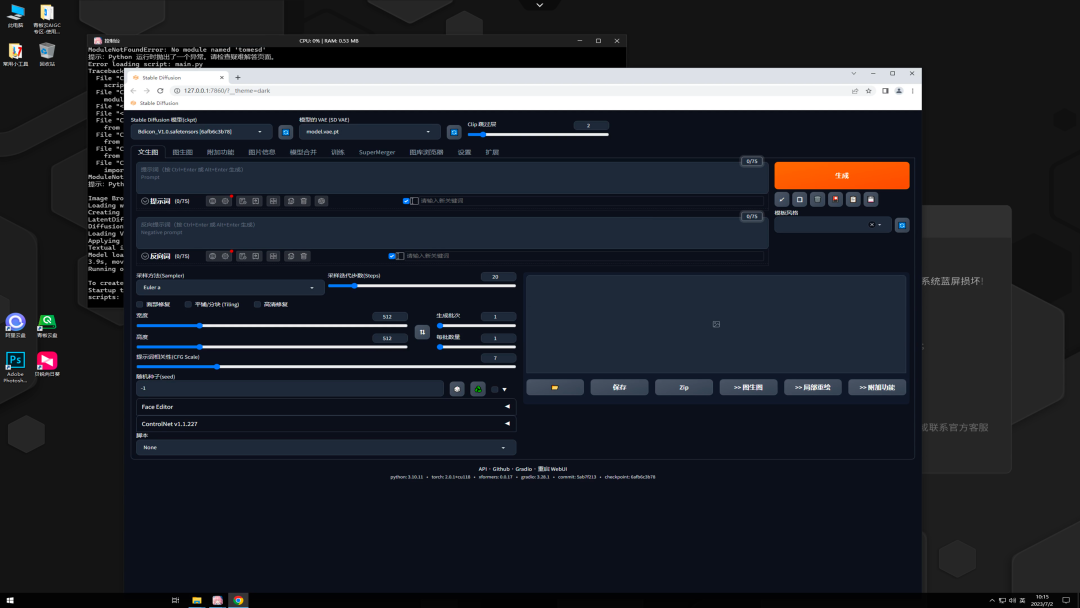This screenshot has height=608, width=1080.
Task: Open Adobe Photoshop desktop shortcut
Action: pyautogui.click(x=15, y=366)
